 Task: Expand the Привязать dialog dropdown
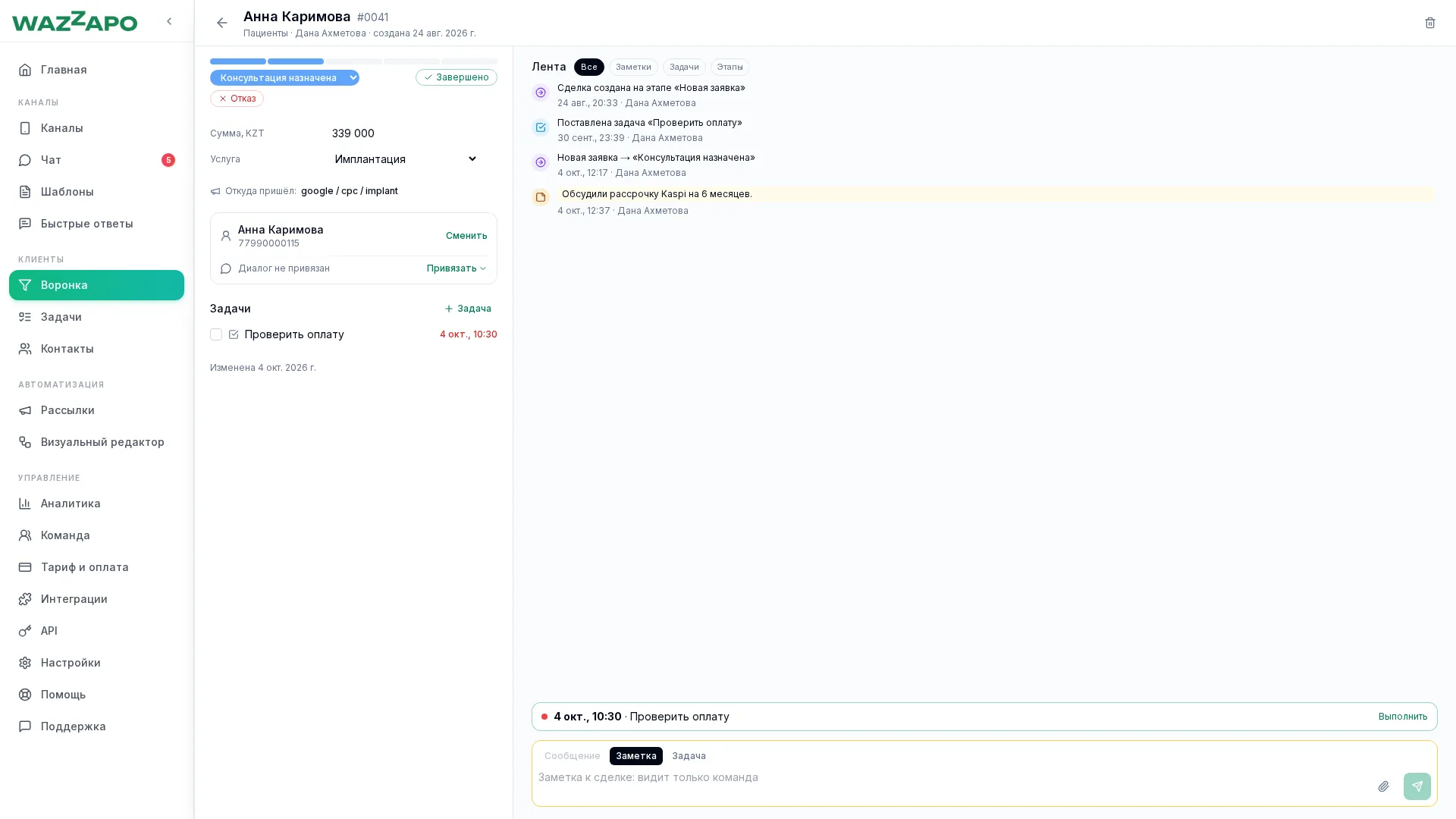point(457,268)
